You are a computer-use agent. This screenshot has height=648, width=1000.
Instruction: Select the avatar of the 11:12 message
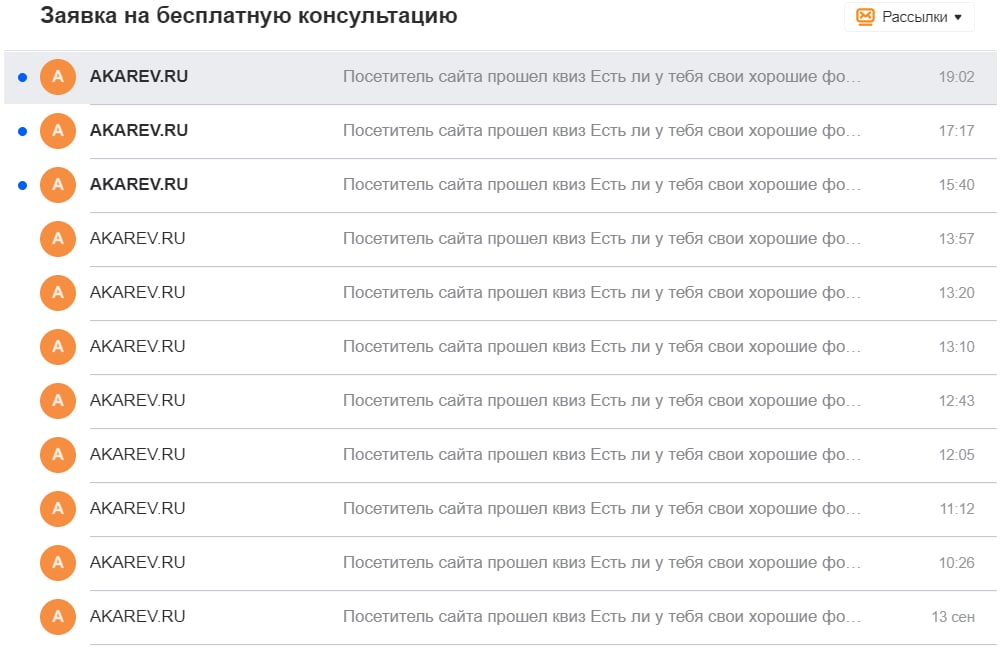(x=57, y=508)
